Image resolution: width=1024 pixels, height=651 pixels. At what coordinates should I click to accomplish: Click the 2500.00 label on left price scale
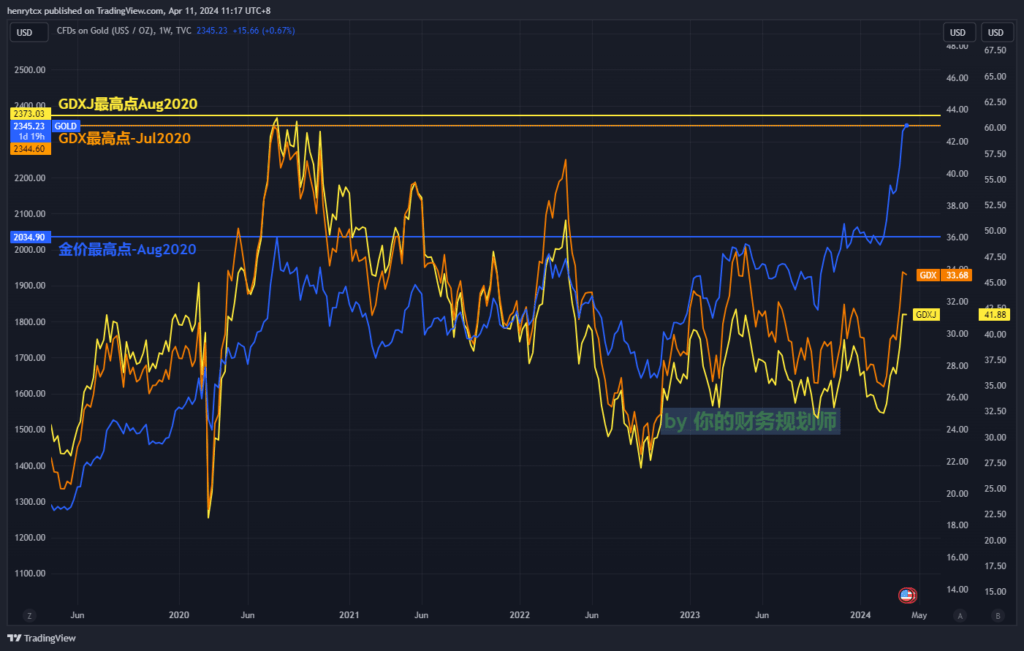[30, 70]
